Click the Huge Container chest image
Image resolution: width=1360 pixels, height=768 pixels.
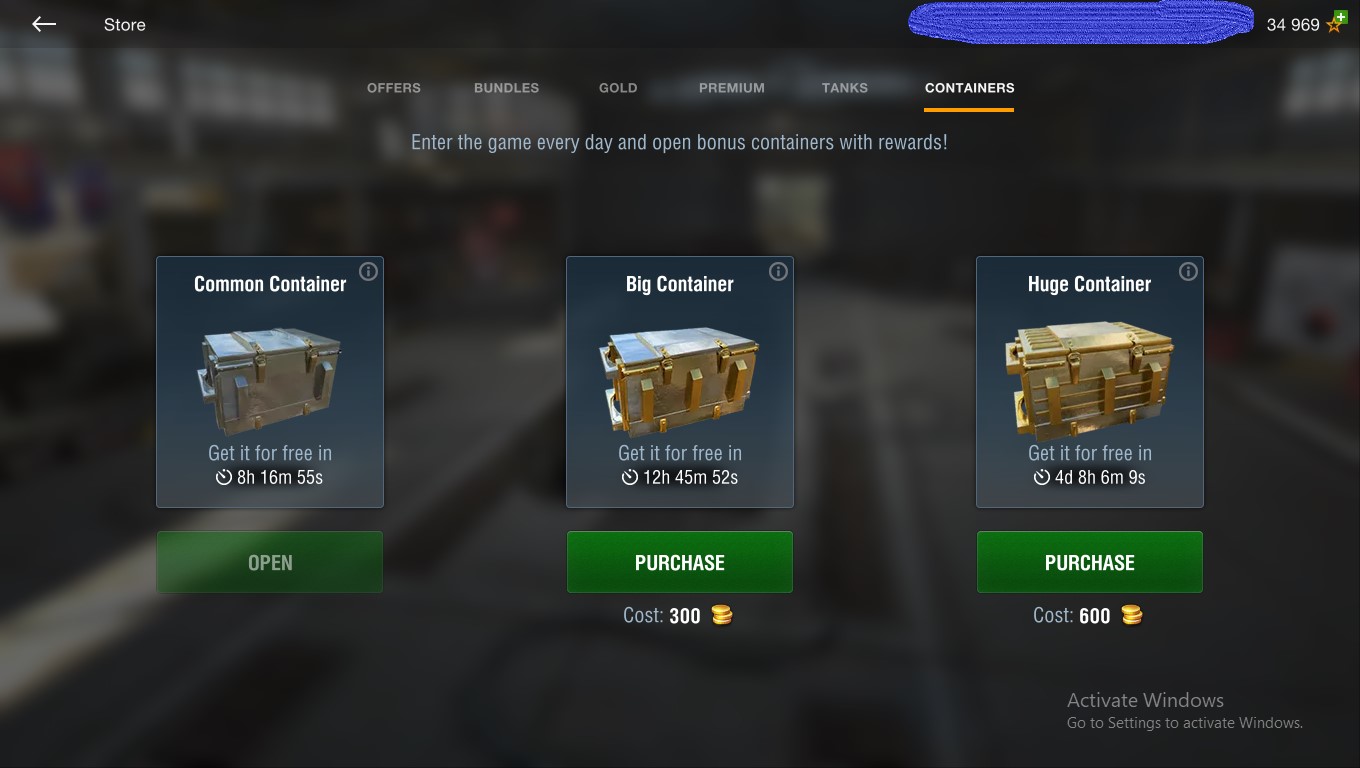(x=1090, y=380)
